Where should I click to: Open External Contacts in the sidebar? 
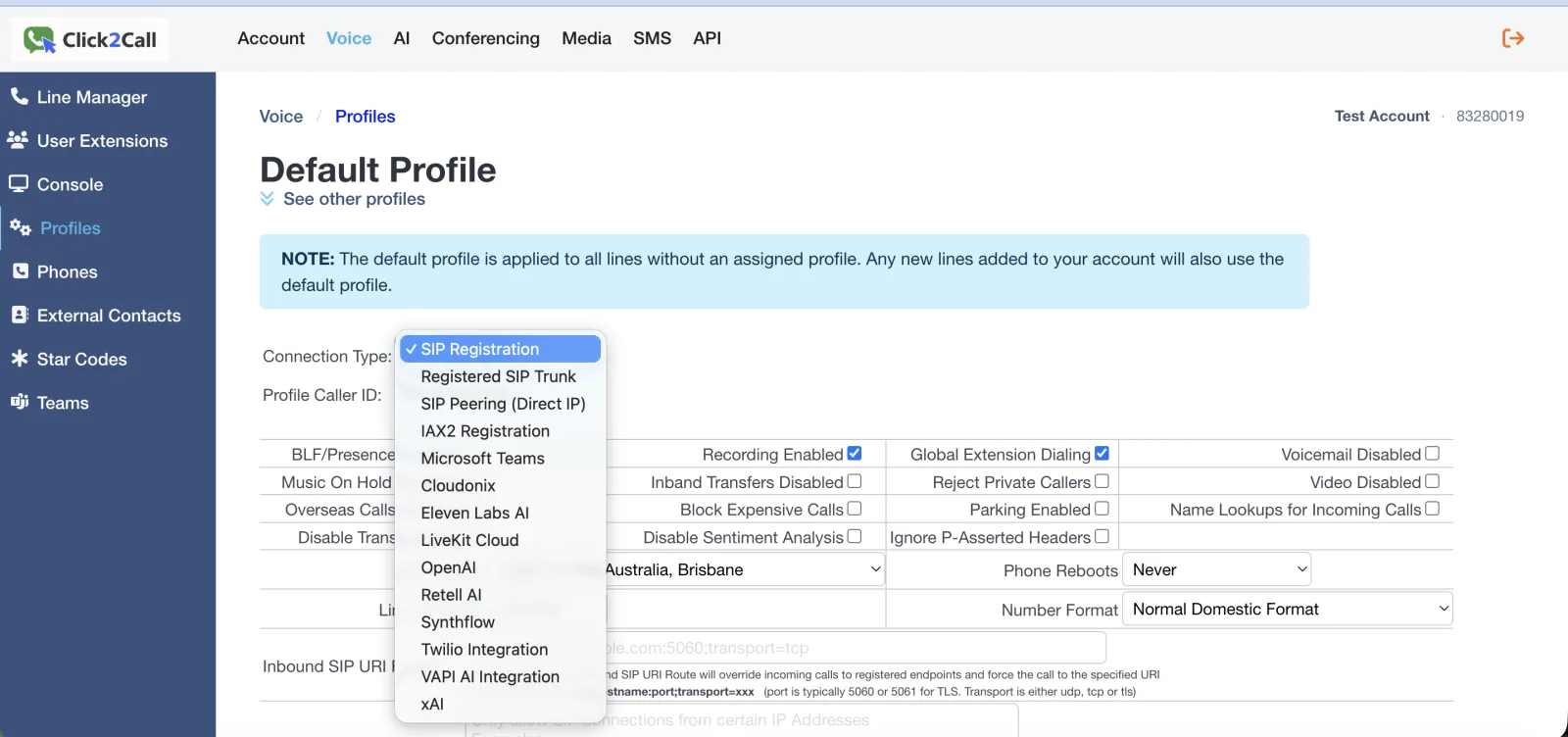110,316
